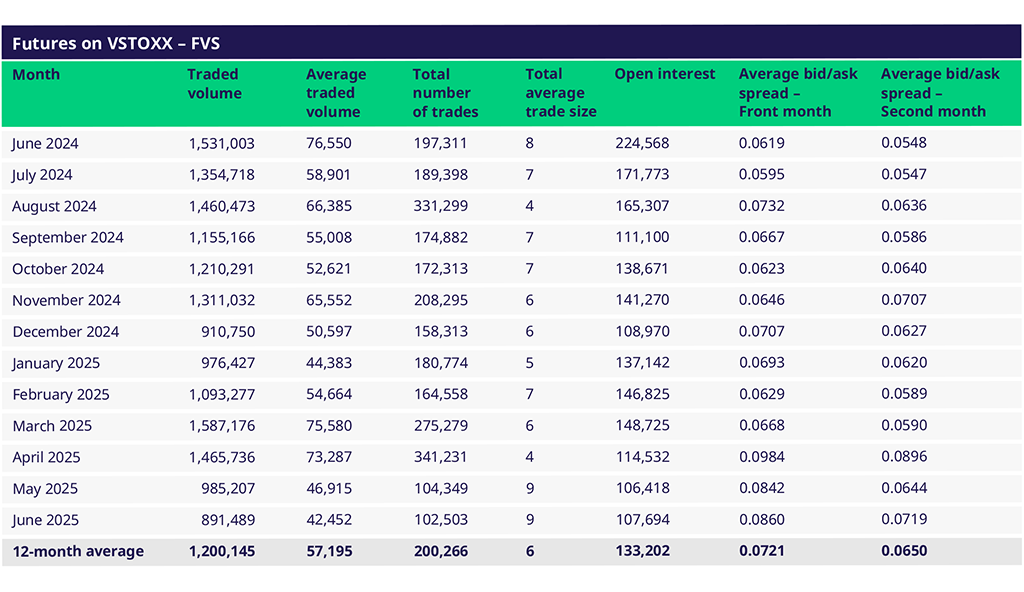This screenshot has height=592, width=1024.
Task: Select the 'September 2024' row label
Action: pos(68,237)
